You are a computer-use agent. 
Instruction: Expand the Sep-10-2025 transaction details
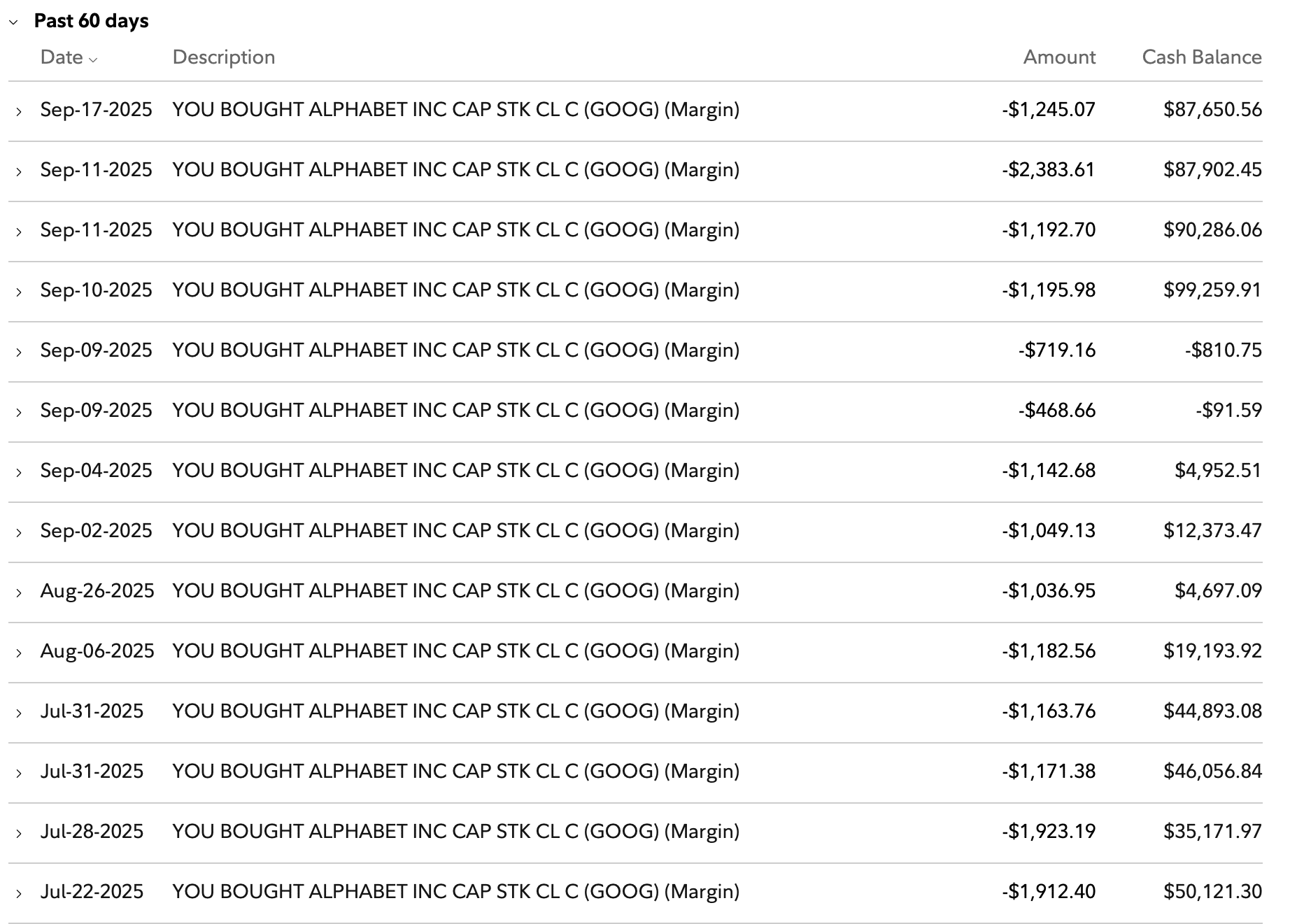(17, 290)
